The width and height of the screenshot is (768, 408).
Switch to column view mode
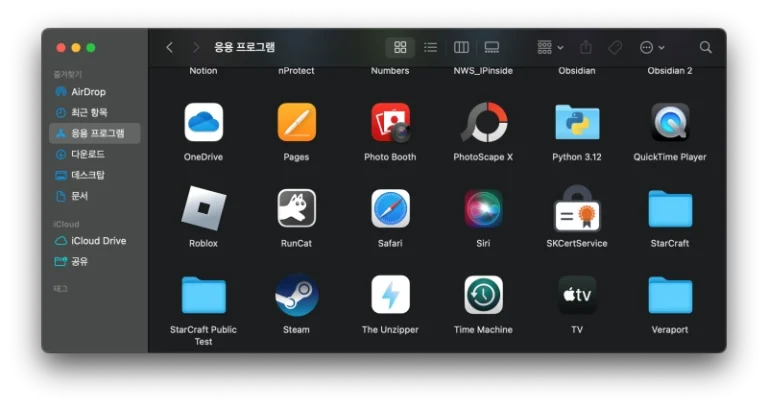tap(461, 47)
